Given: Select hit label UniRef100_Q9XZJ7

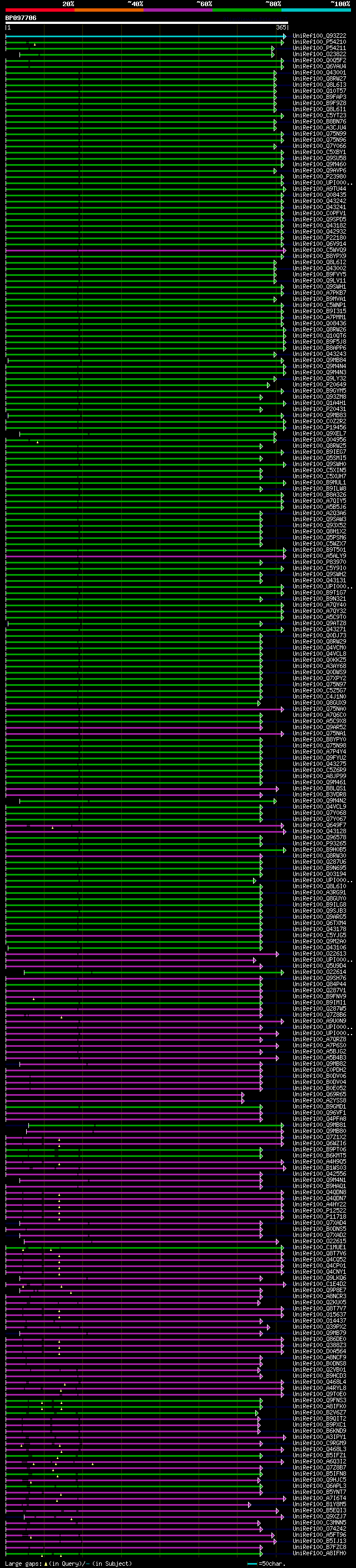Looking at the screenshot, I should [319, 1516].
